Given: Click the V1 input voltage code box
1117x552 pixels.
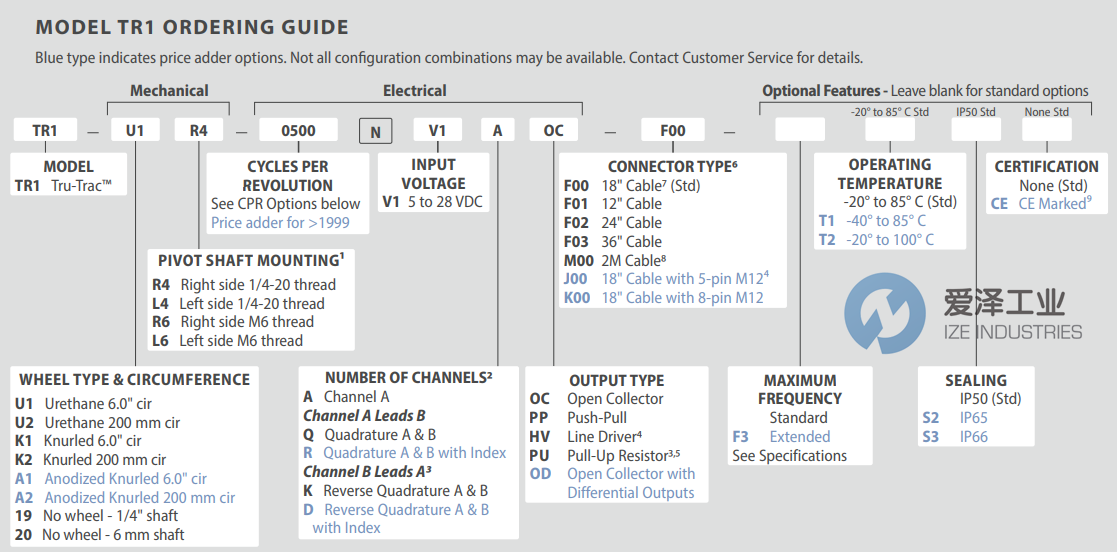Looking at the screenshot, I should tap(437, 130).
